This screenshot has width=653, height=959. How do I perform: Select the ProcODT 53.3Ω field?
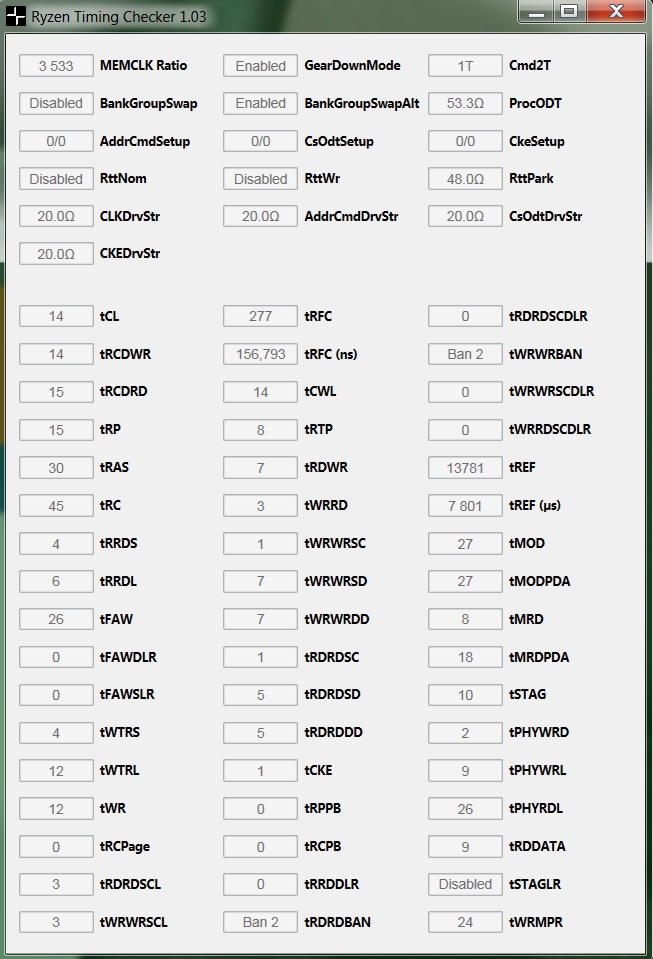pyautogui.click(x=465, y=103)
